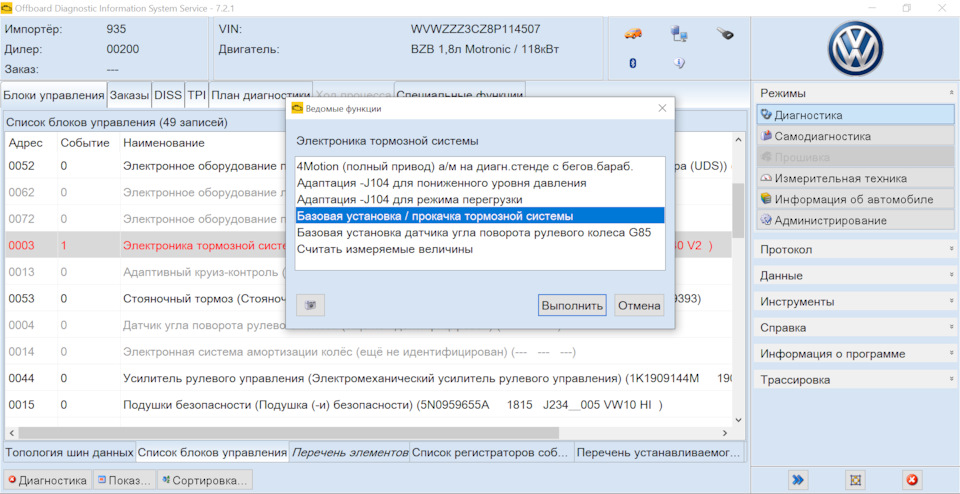Open Перечень элементов bottom tab
The height and width of the screenshot is (494, 960).
coord(350,452)
